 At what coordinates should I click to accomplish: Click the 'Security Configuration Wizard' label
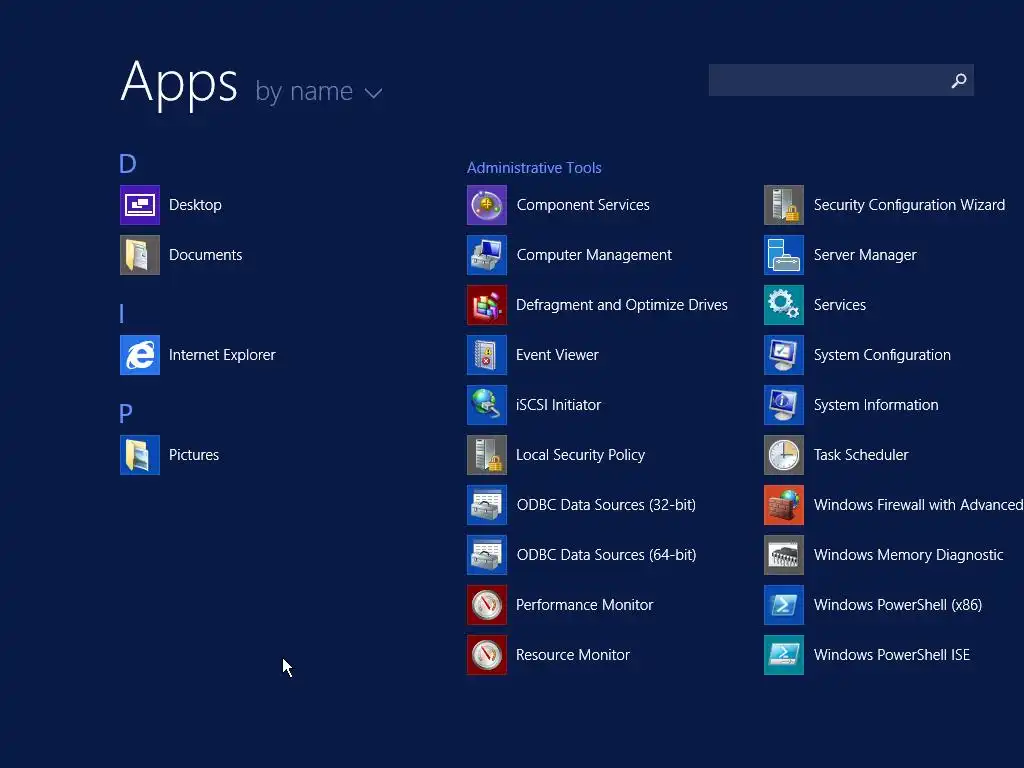tap(909, 205)
